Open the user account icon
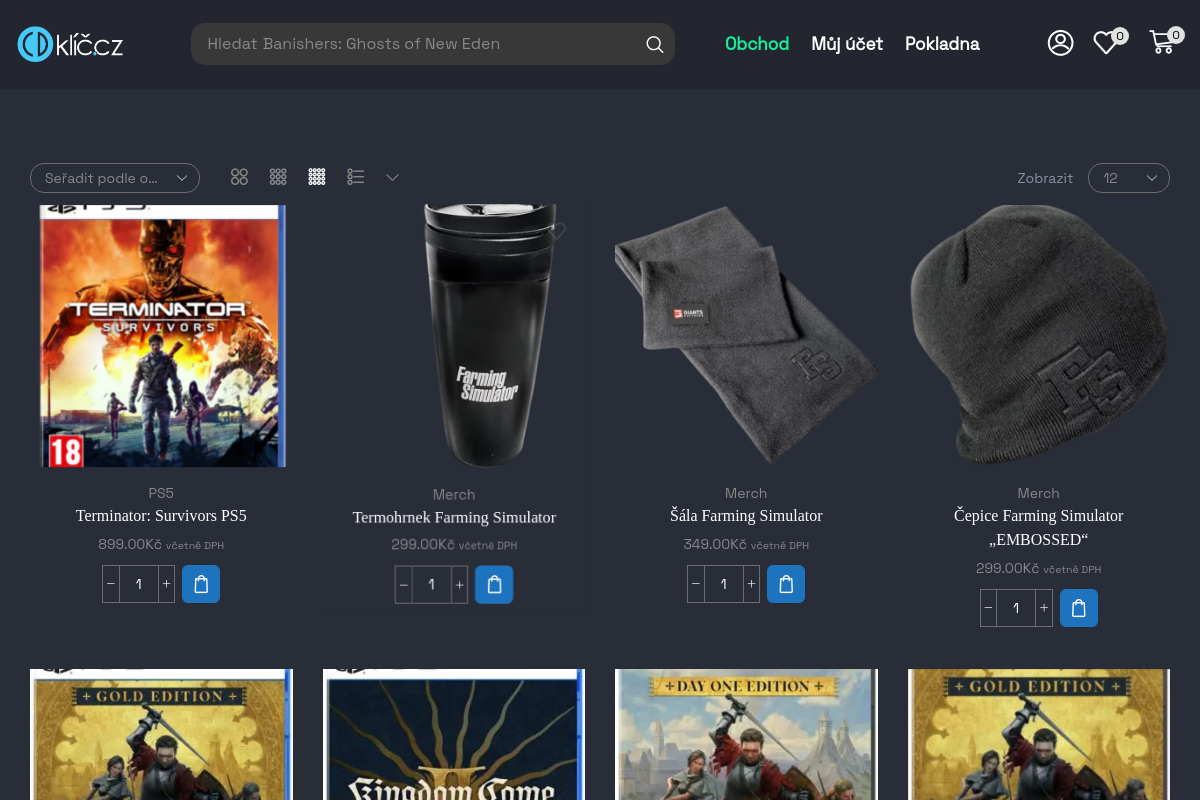Viewport: 1200px width, 800px height. (1060, 43)
